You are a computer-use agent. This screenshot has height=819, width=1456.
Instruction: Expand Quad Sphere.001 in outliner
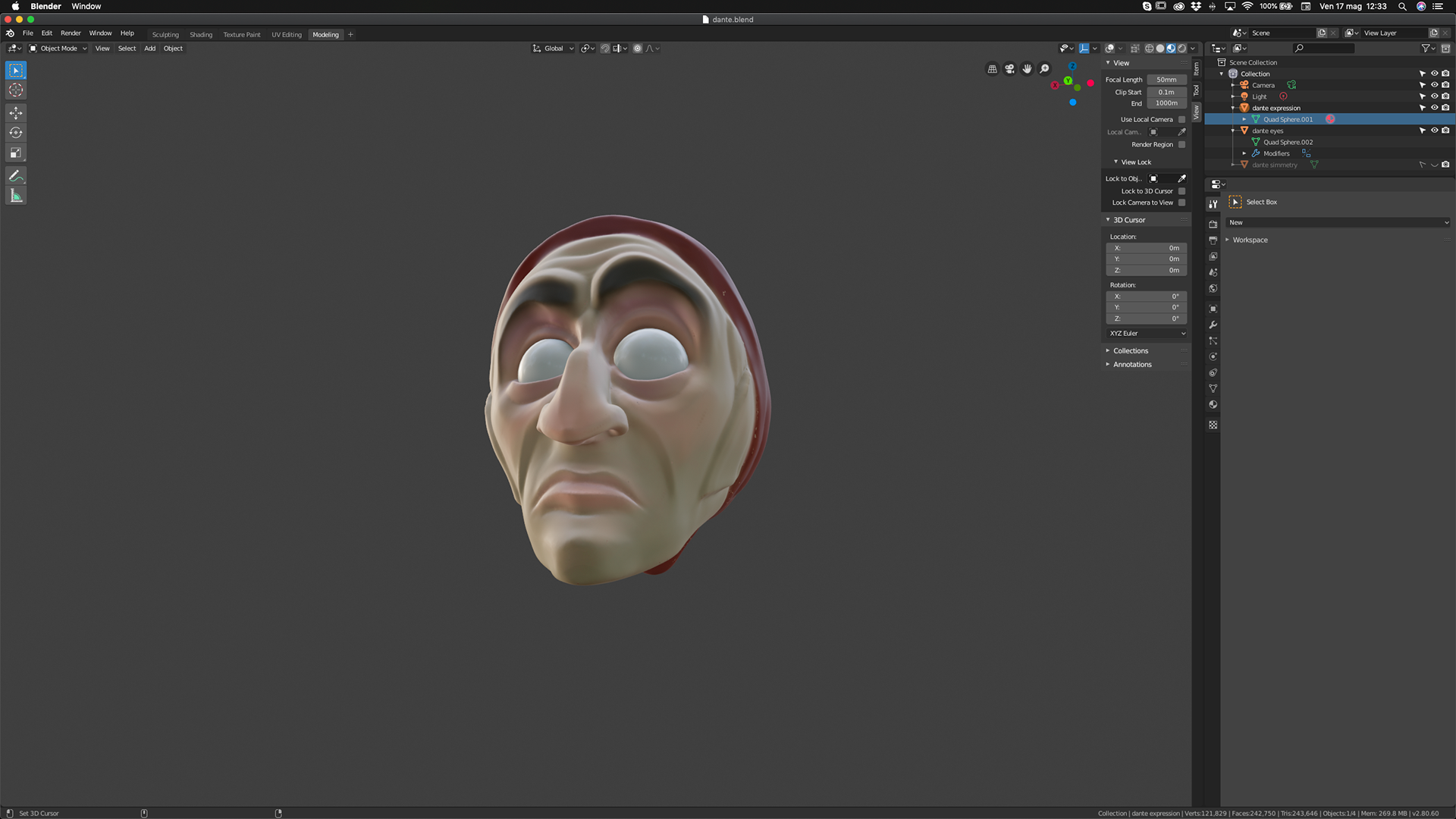[x=1244, y=119]
